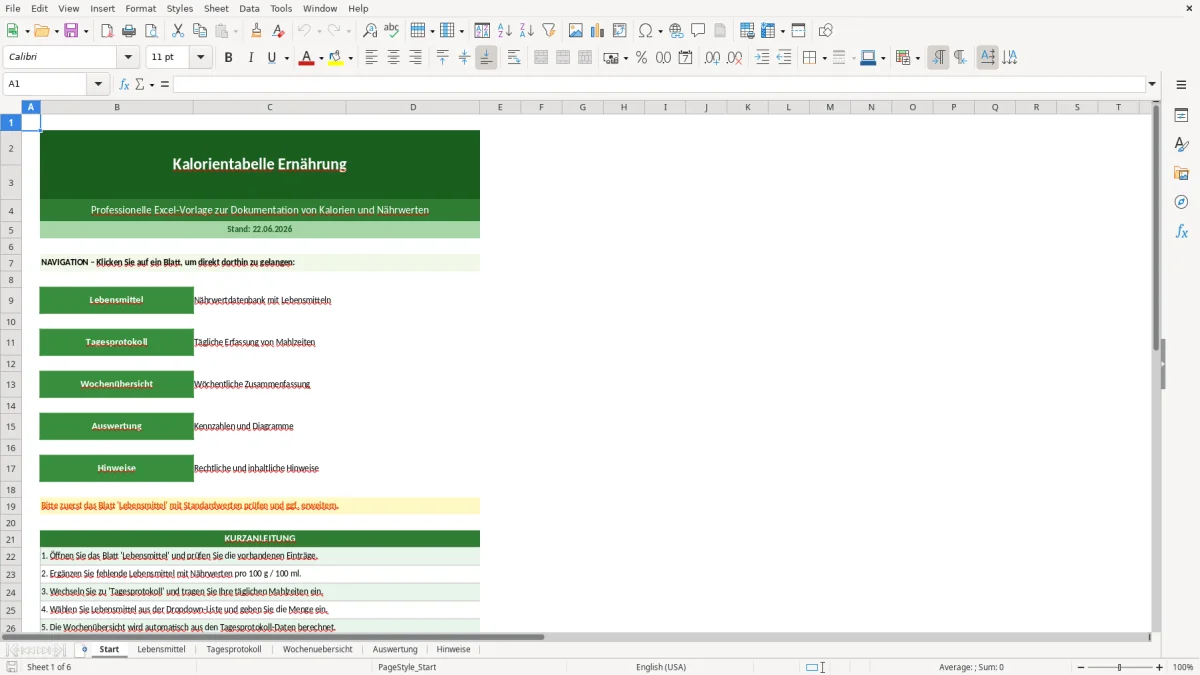Switch to the Auswertung sheet tab

pyautogui.click(x=395, y=649)
